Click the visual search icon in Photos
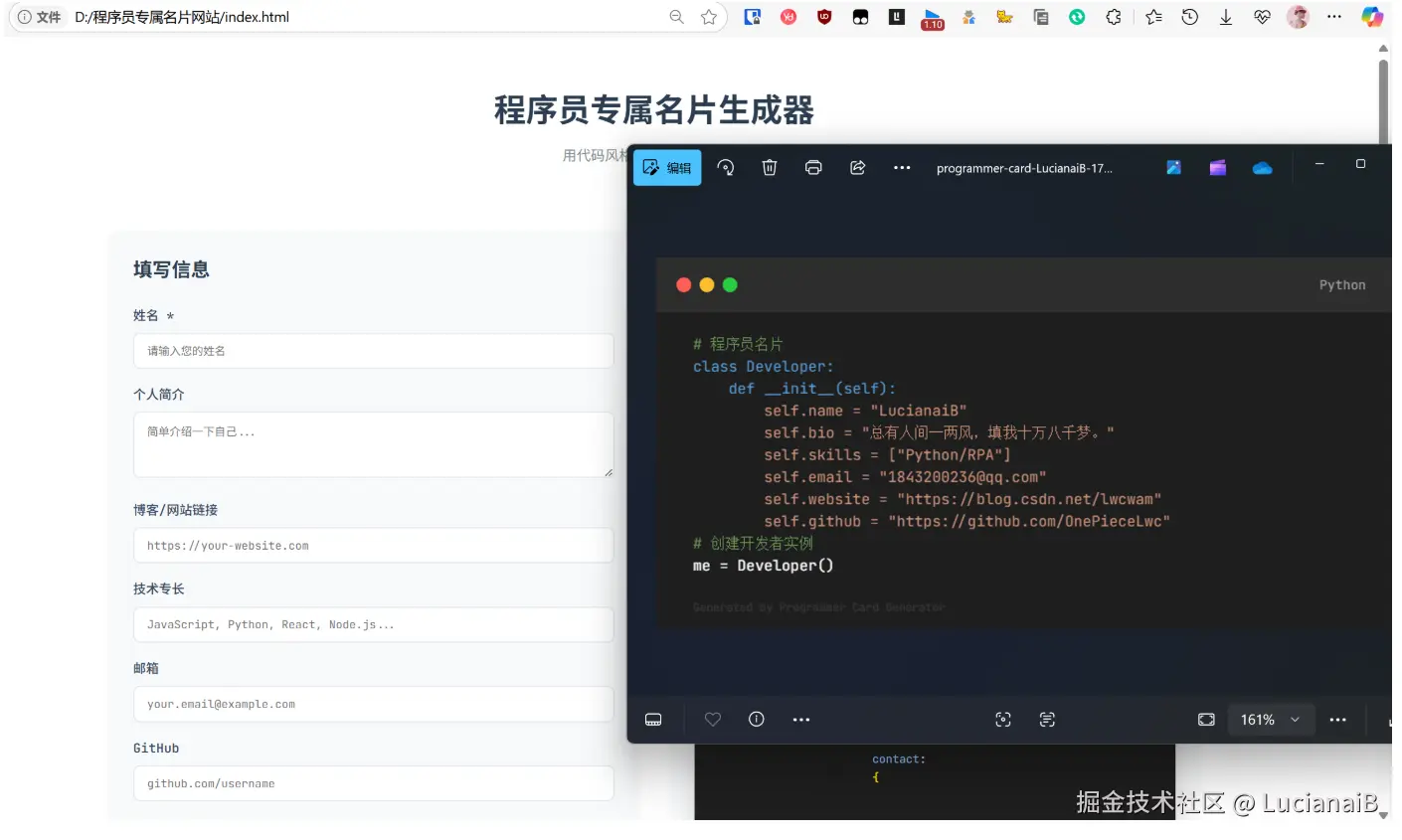This screenshot has height=840, width=1402. [x=1003, y=720]
